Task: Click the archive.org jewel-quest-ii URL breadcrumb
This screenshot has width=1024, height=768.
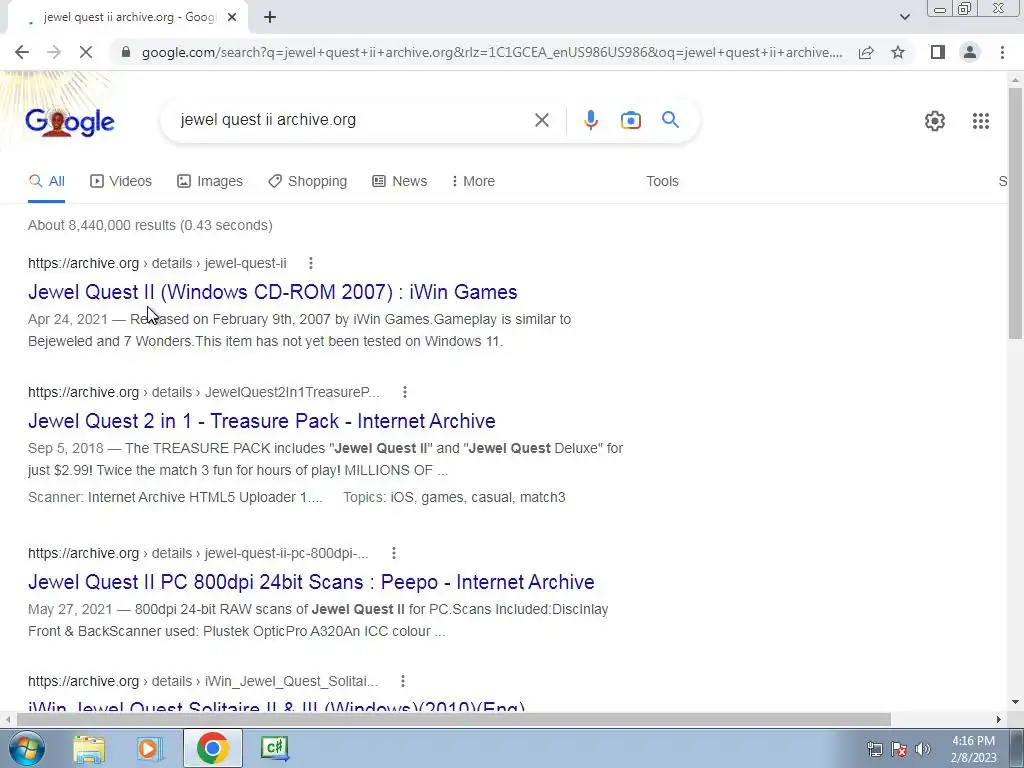Action: [157, 263]
